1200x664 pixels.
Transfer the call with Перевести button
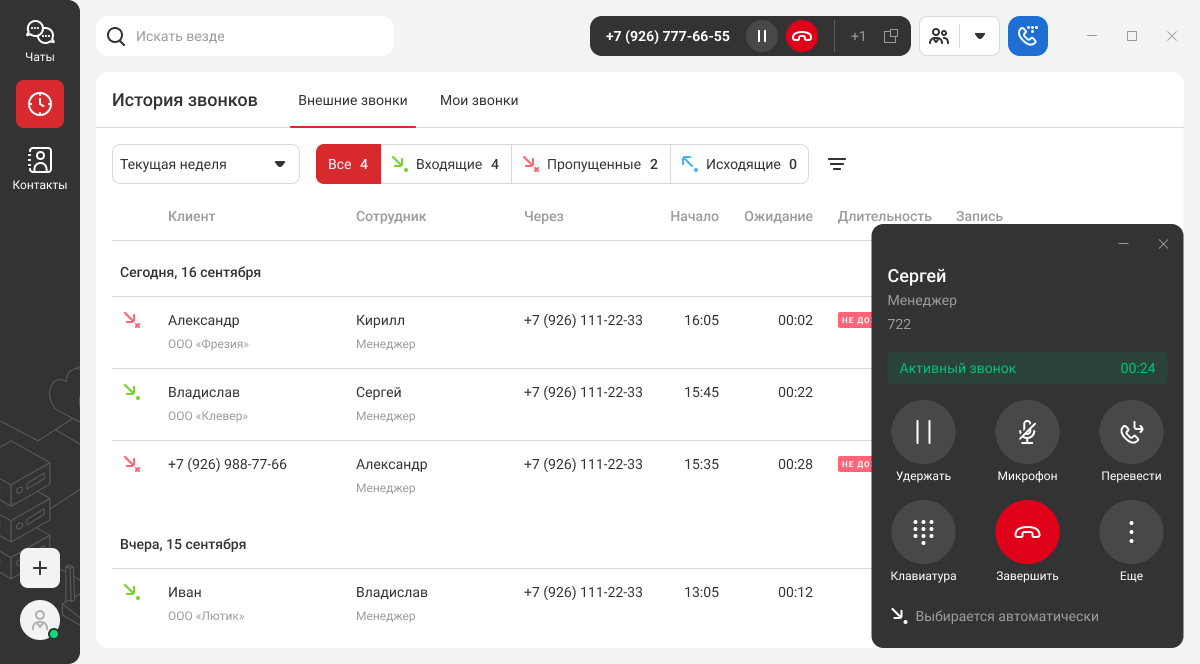1131,432
